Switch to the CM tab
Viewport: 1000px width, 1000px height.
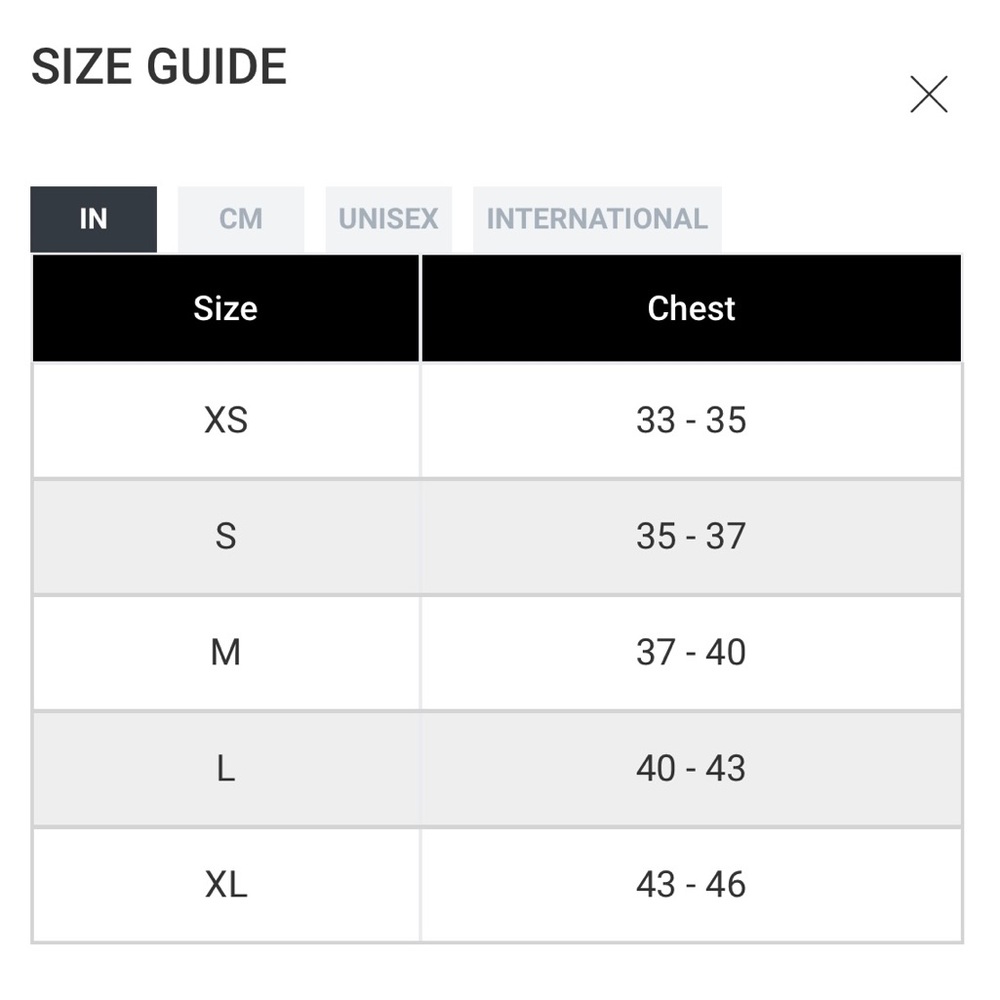(x=241, y=219)
